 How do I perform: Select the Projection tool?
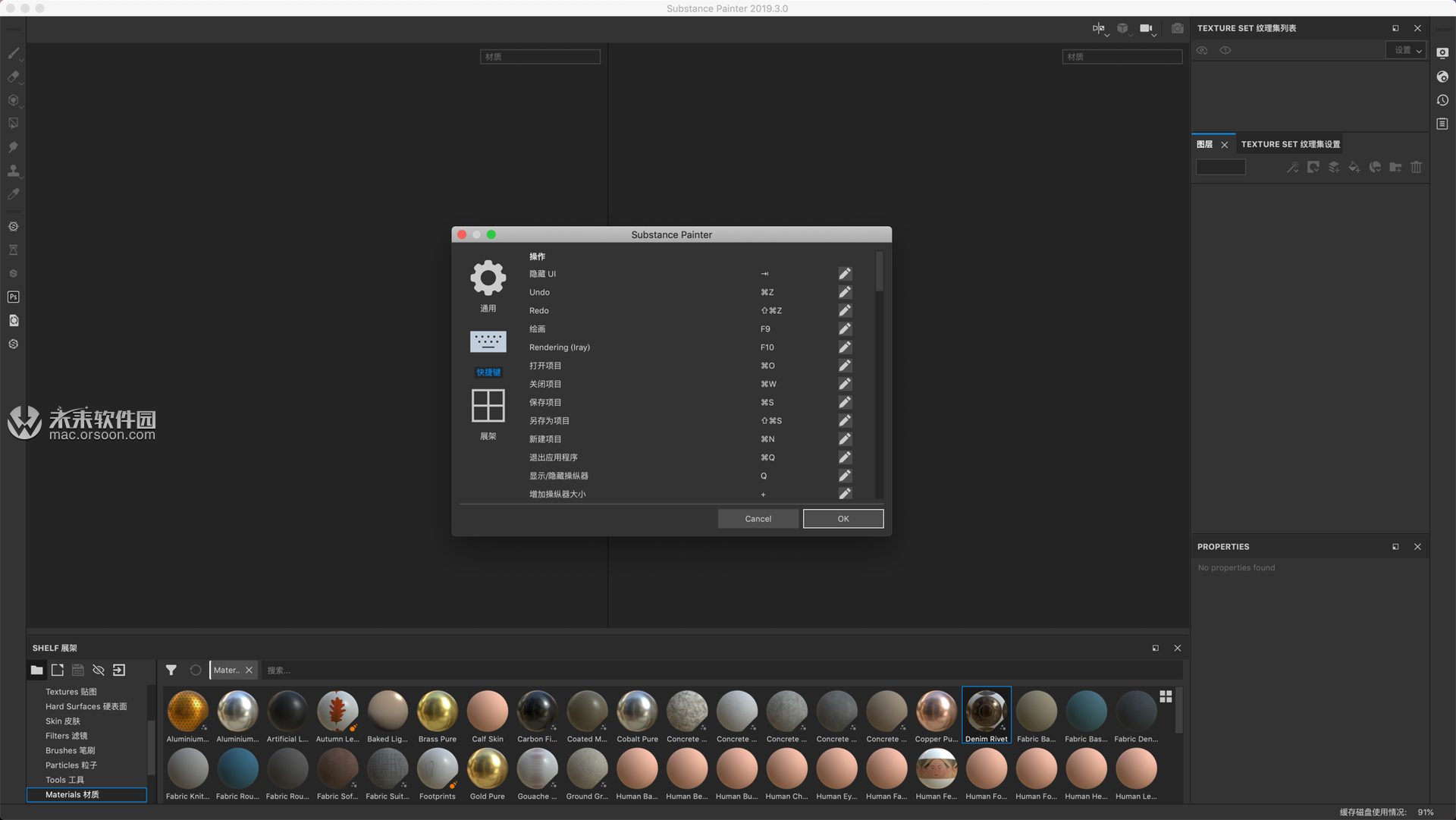[14, 100]
